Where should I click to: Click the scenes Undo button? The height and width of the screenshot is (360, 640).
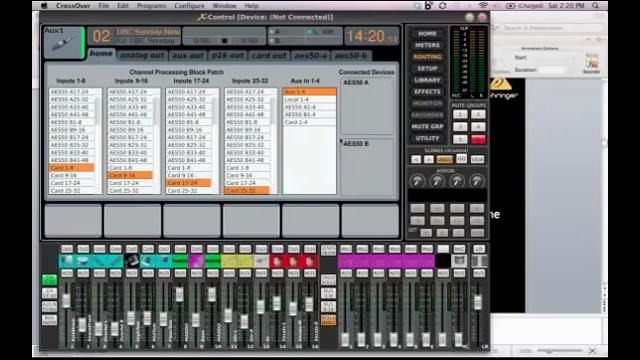444,159
